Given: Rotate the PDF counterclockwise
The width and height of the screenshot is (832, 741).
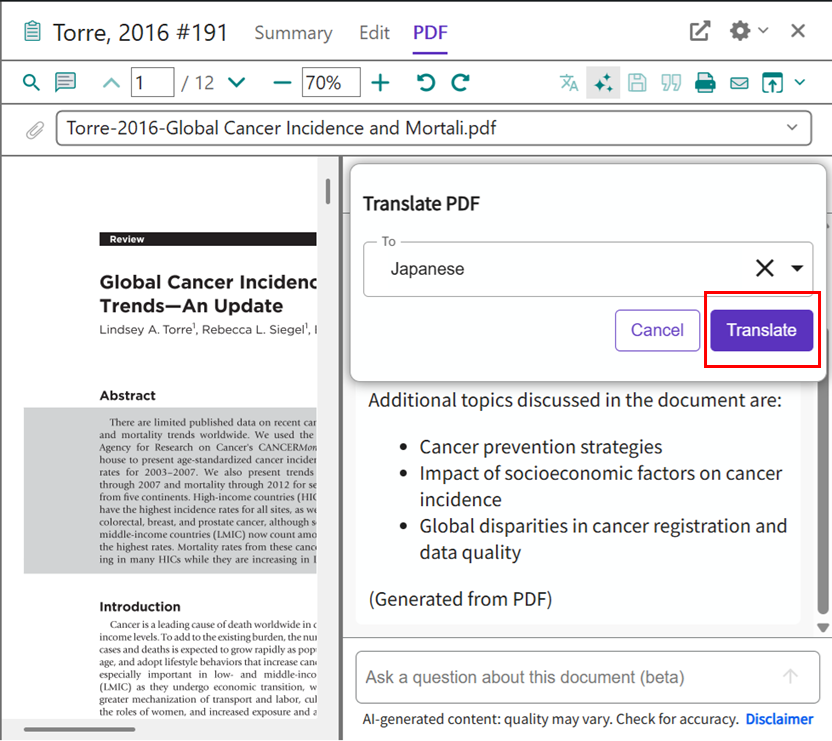Looking at the screenshot, I should pos(426,83).
